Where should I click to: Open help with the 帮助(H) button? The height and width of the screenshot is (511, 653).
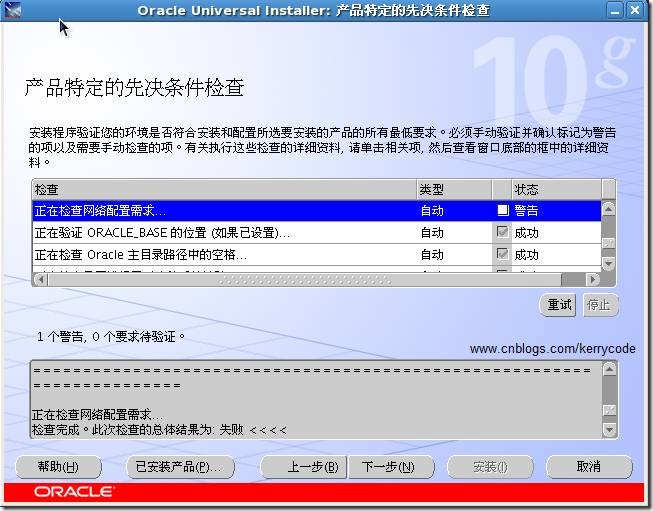click(x=58, y=467)
